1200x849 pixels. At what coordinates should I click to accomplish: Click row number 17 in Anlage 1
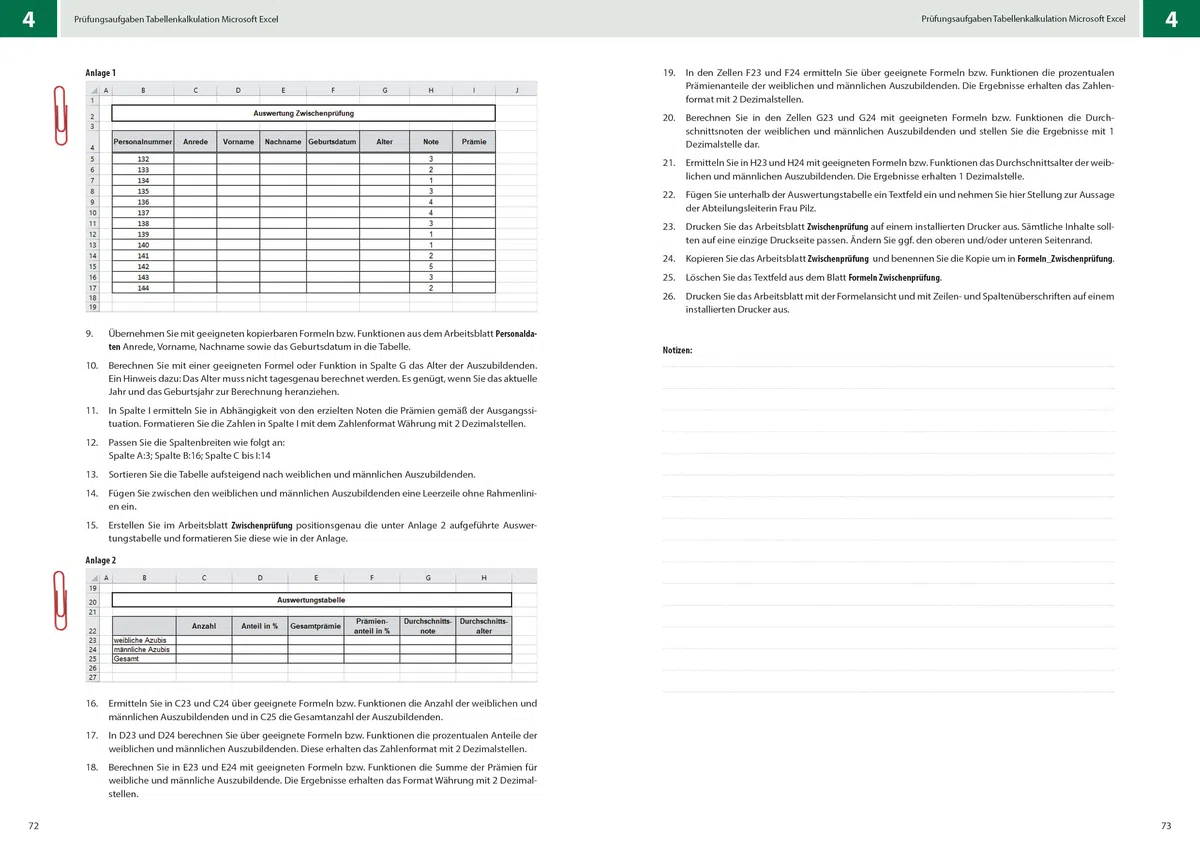(93, 288)
